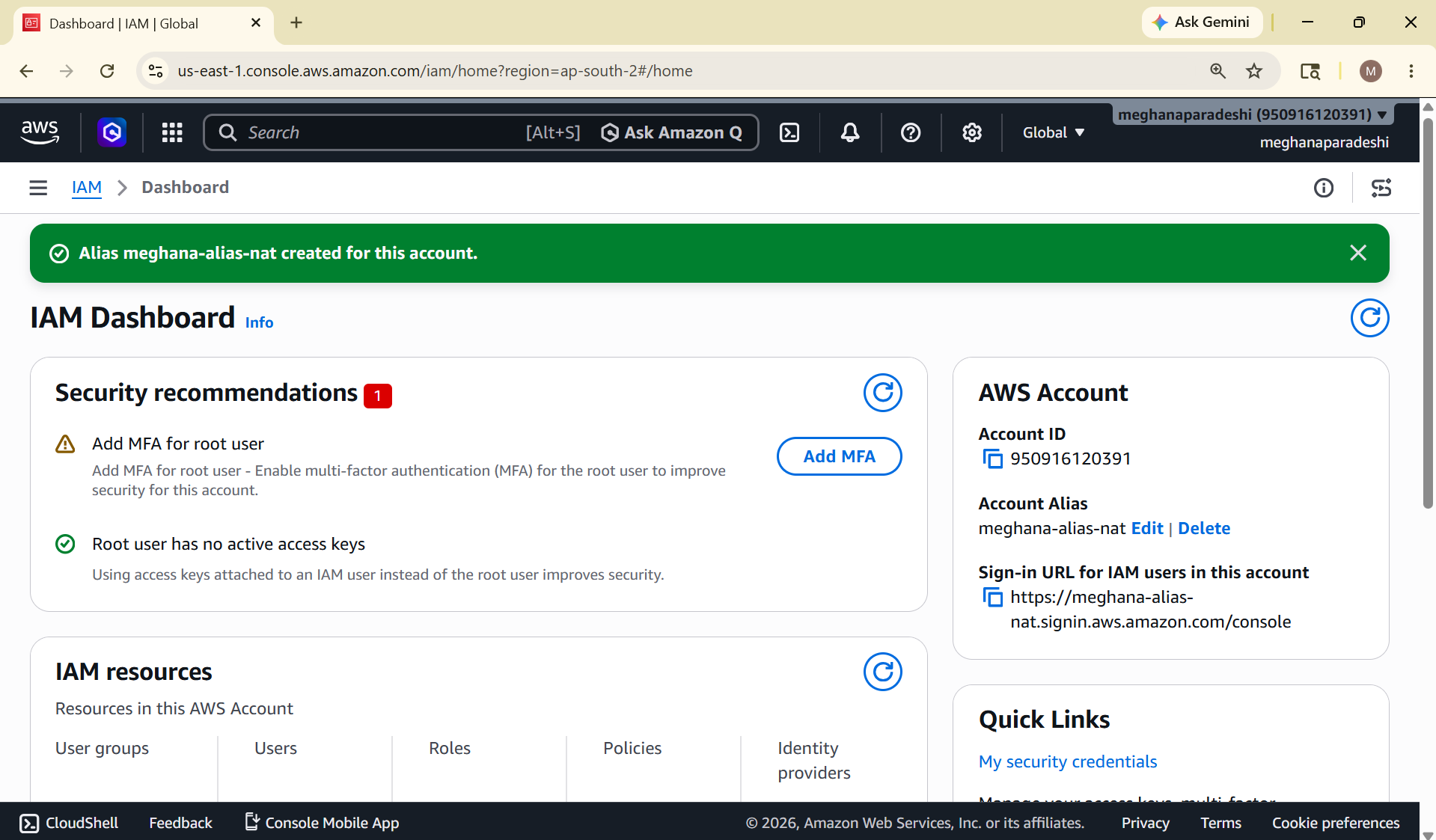Refresh the Security recommendations panel

pos(883,393)
